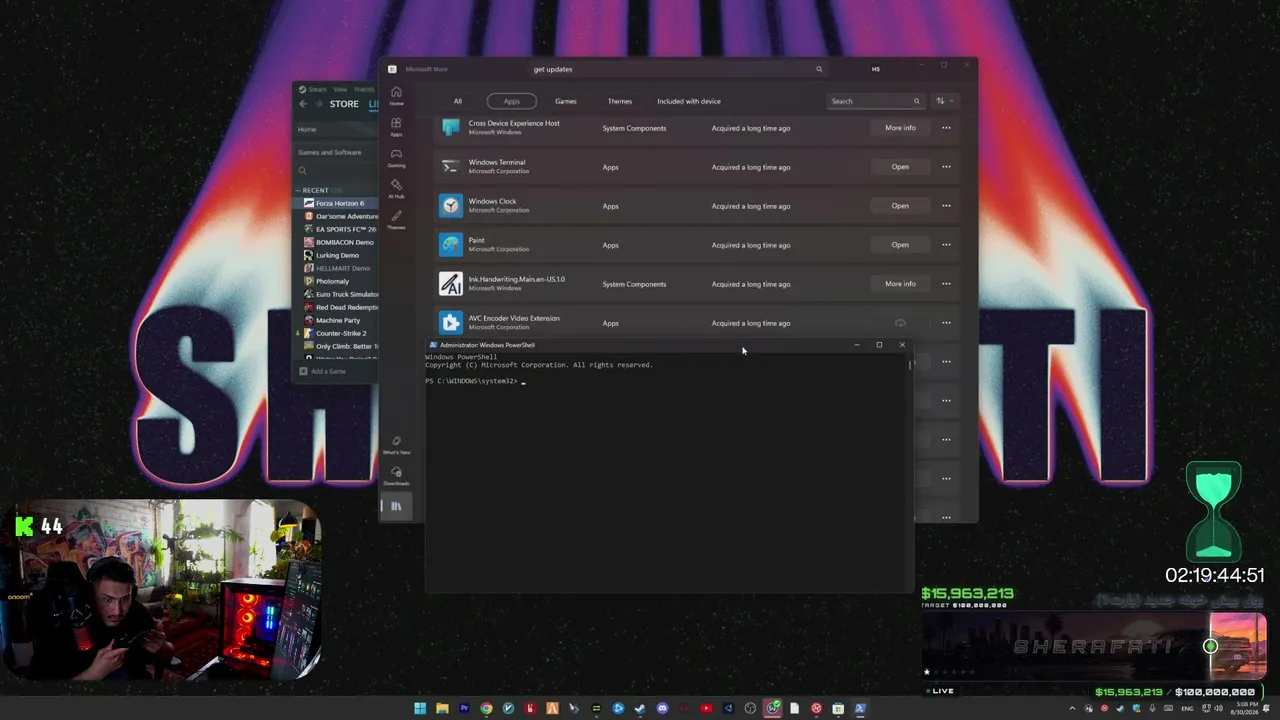Open Premiere Pro from taskbar

464,709
